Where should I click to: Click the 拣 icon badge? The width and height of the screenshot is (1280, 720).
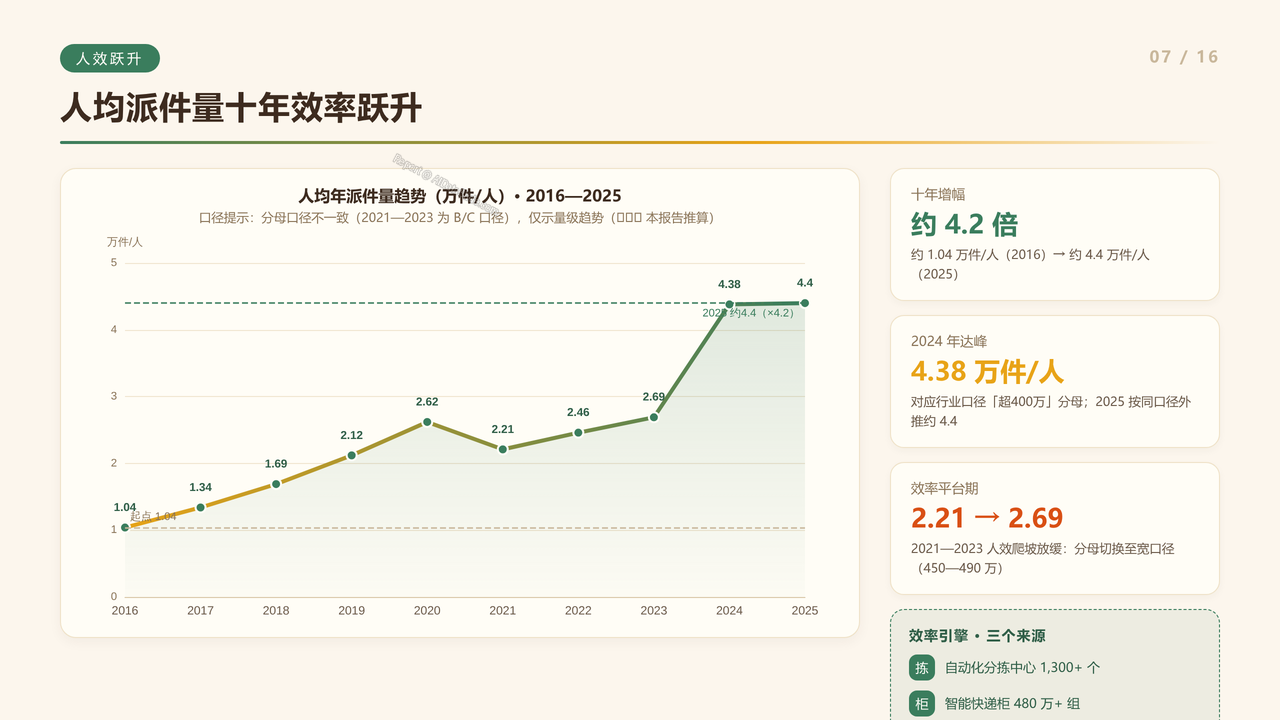pos(922,668)
